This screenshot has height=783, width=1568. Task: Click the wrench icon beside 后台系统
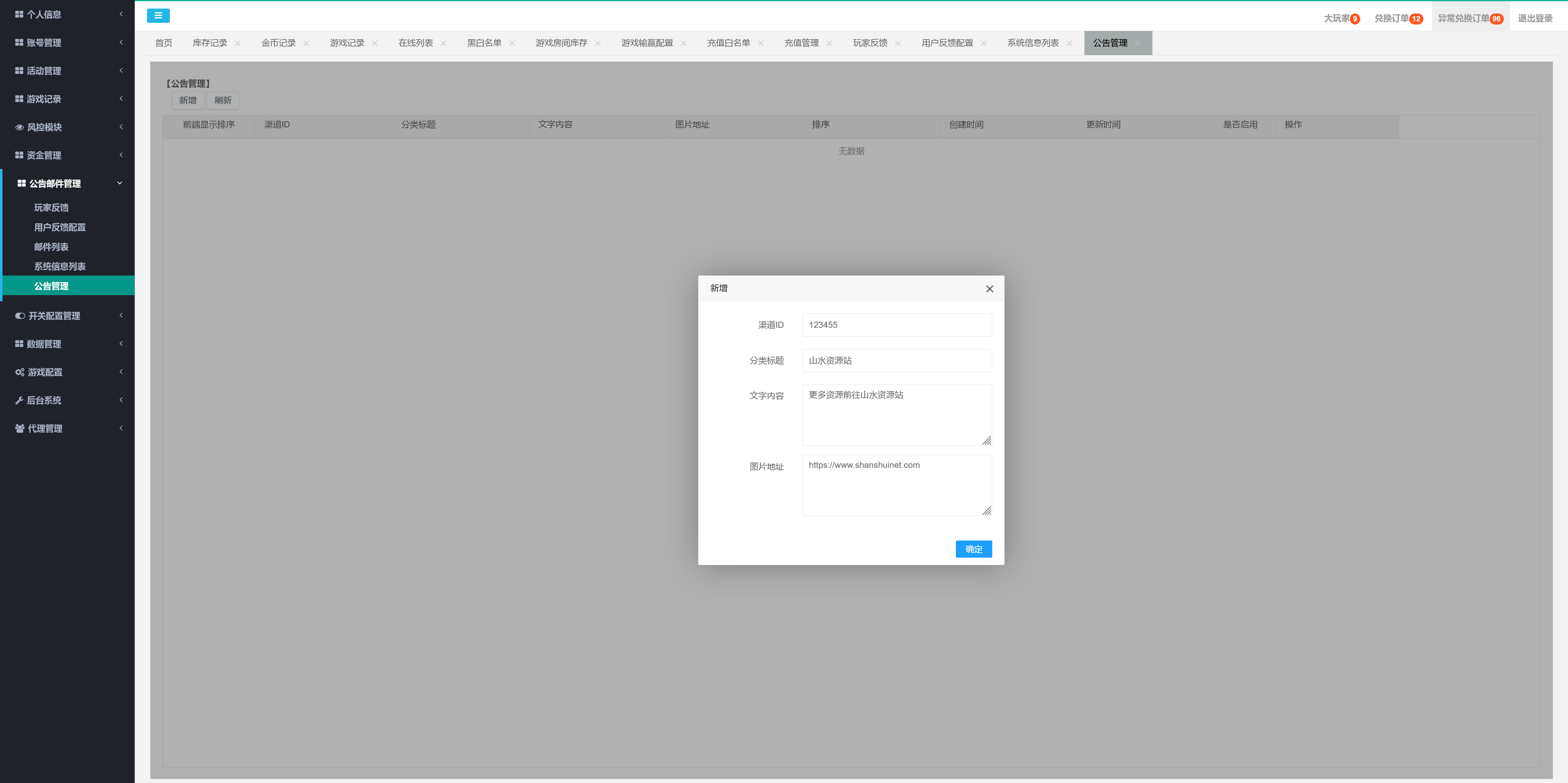(19, 400)
